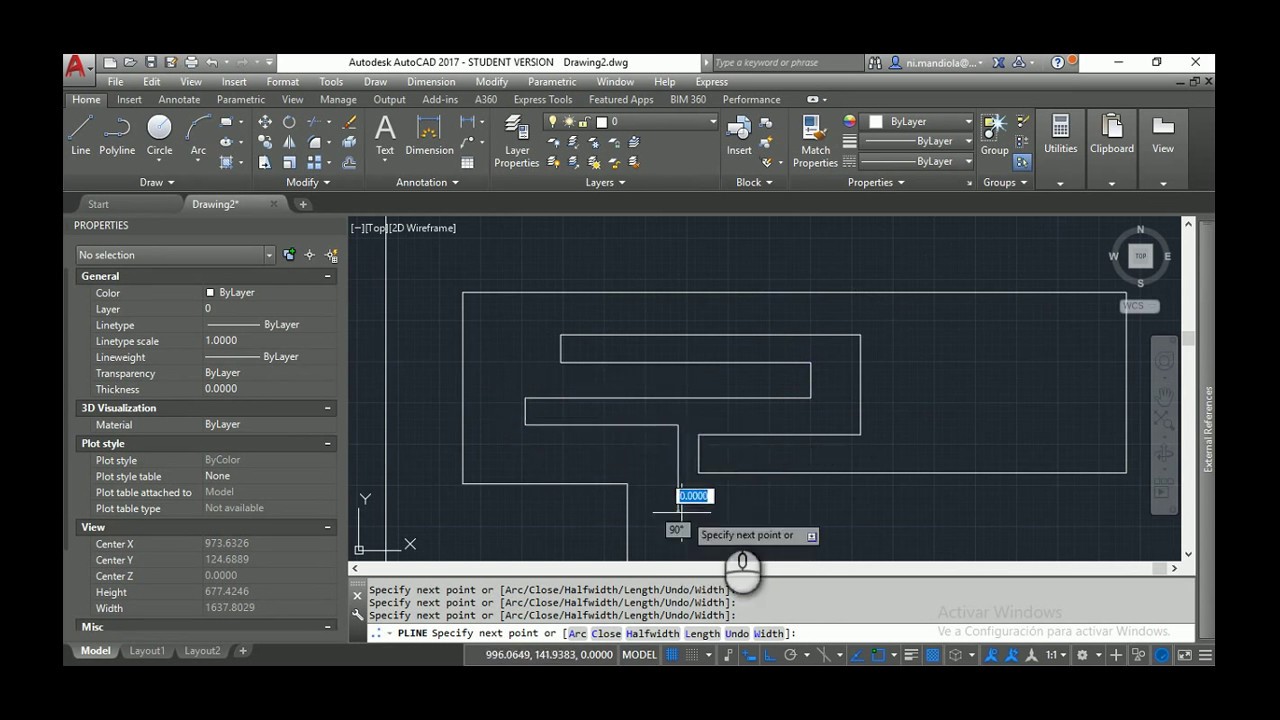This screenshot has width=1280, height=720.
Task: Click the Table icon in Annotation panel
Action: tap(467, 162)
